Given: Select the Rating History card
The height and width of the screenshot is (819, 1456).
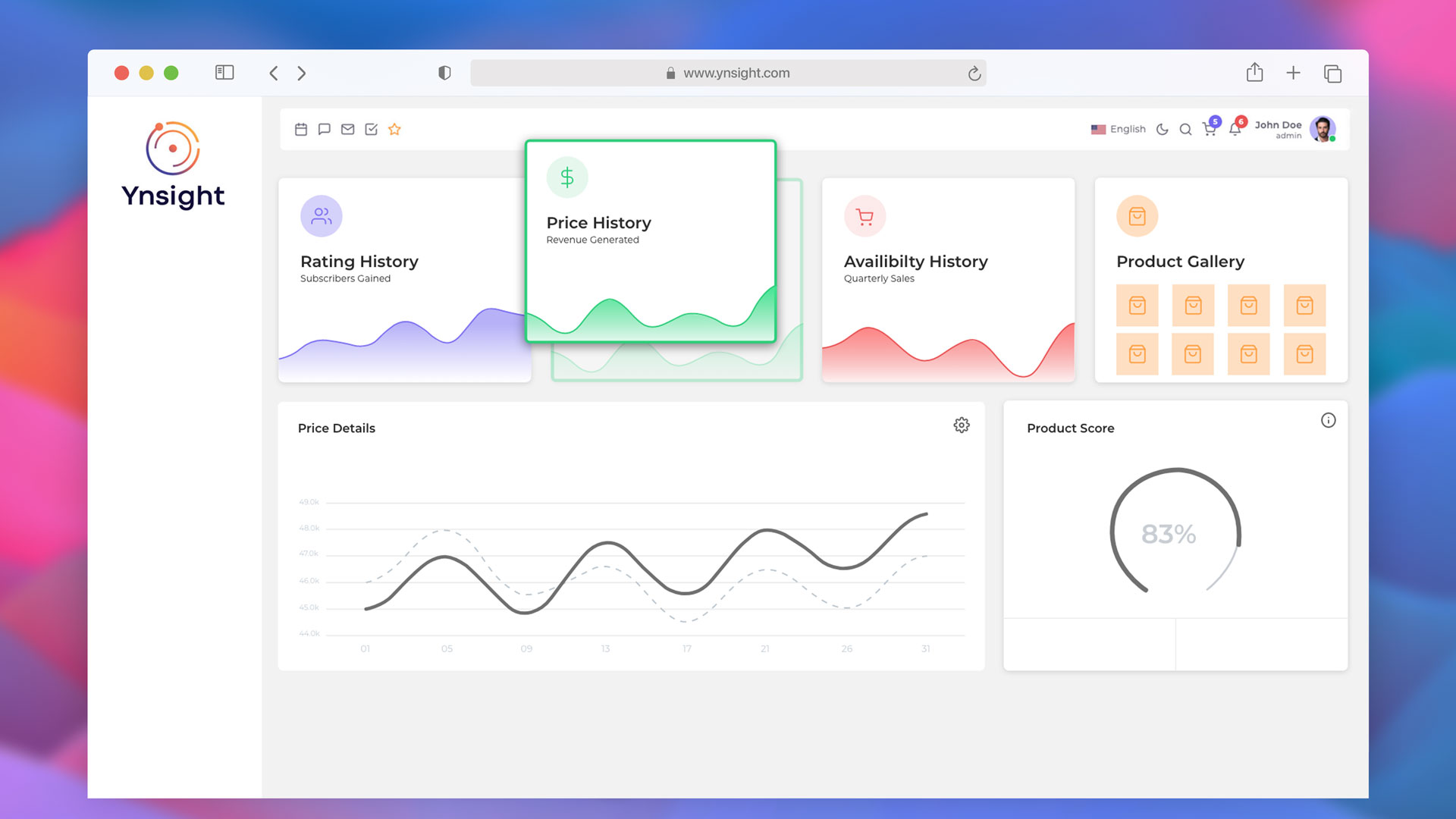Looking at the screenshot, I should [x=404, y=280].
